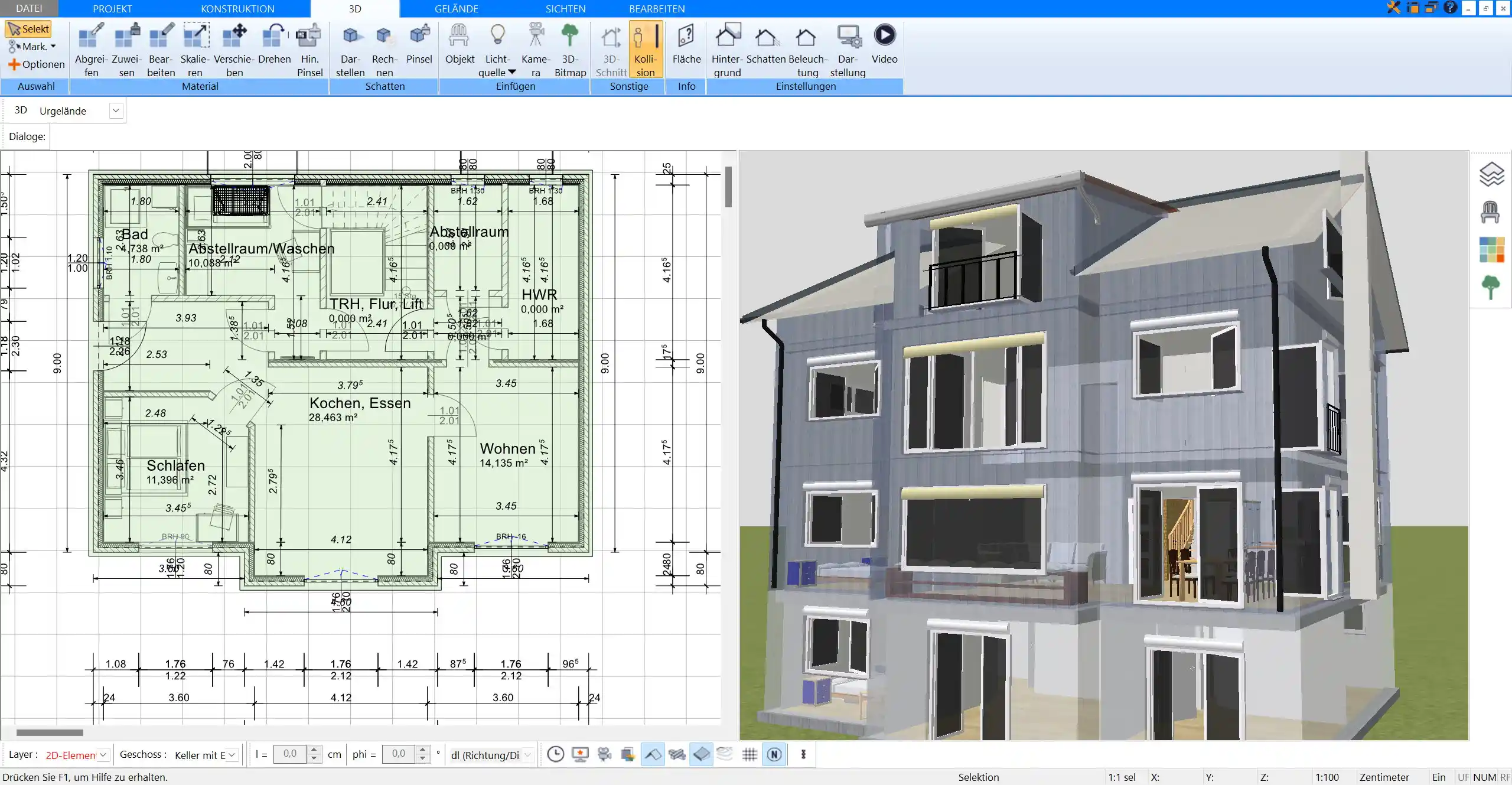Select the Bearbeiten material tool

[161, 50]
